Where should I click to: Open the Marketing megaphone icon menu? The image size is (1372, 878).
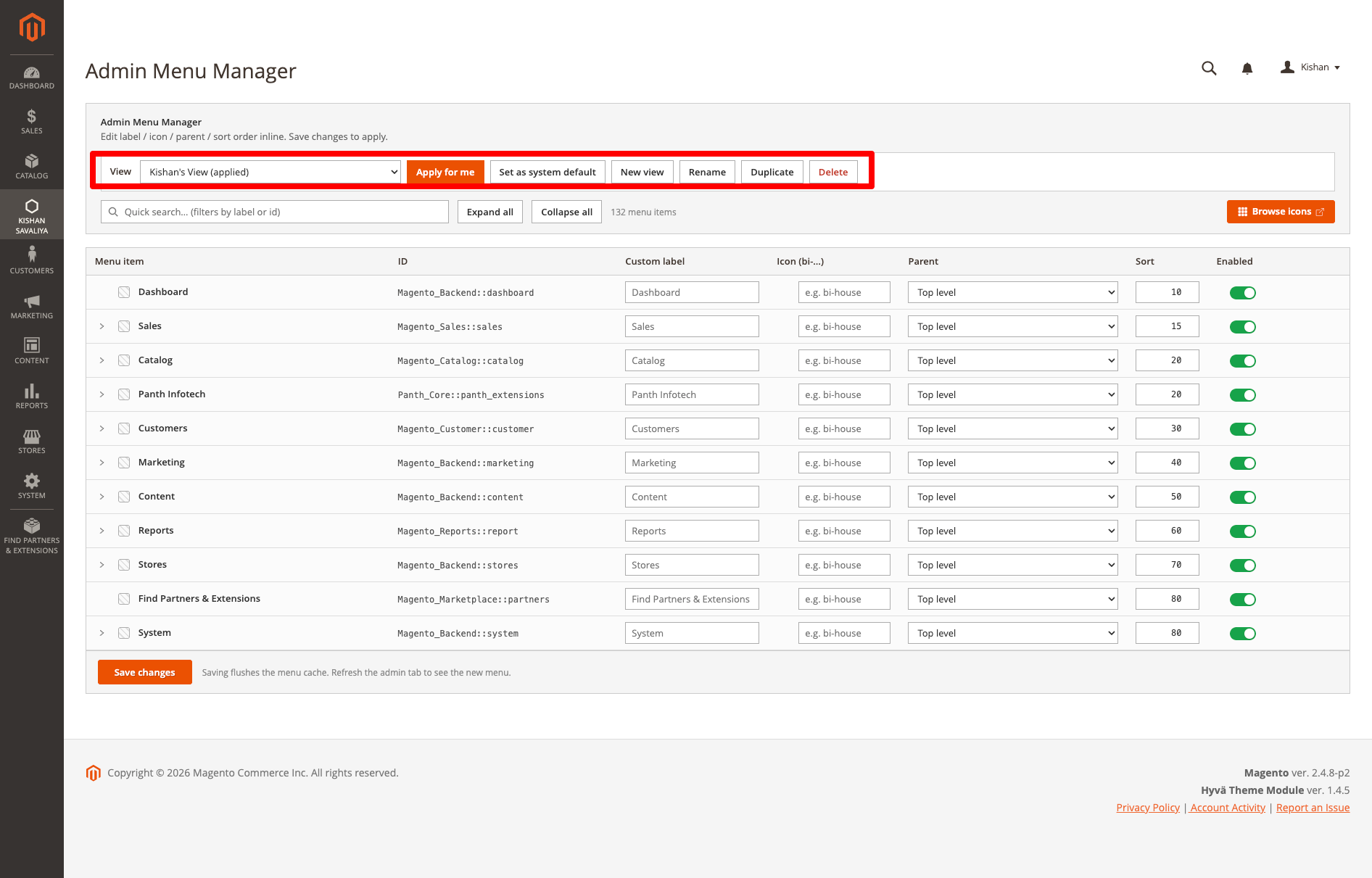pos(32,307)
